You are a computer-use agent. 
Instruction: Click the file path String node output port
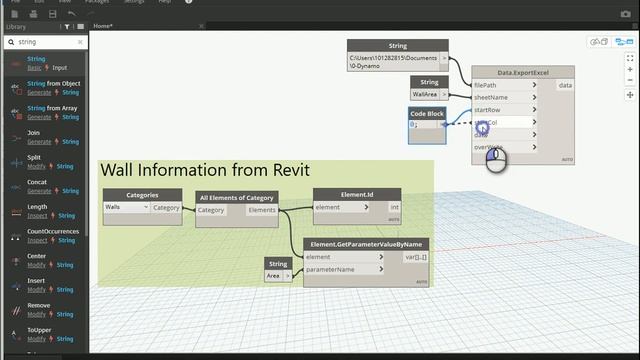(x=444, y=58)
